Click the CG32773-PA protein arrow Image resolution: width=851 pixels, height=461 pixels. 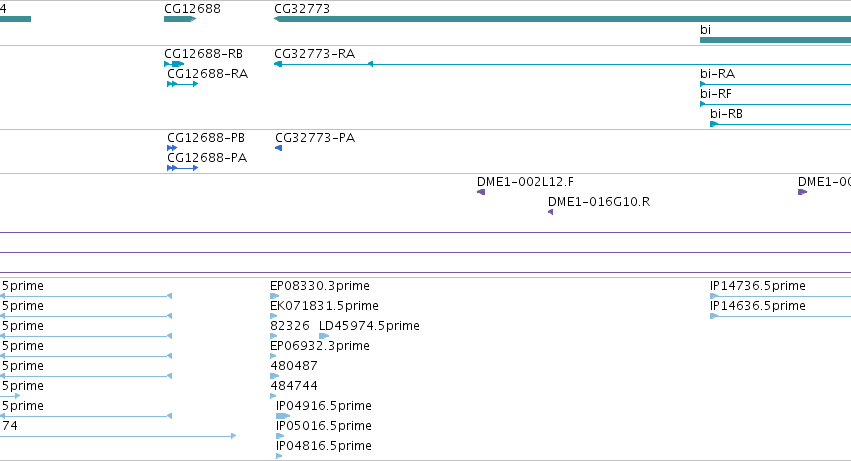tap(278, 148)
